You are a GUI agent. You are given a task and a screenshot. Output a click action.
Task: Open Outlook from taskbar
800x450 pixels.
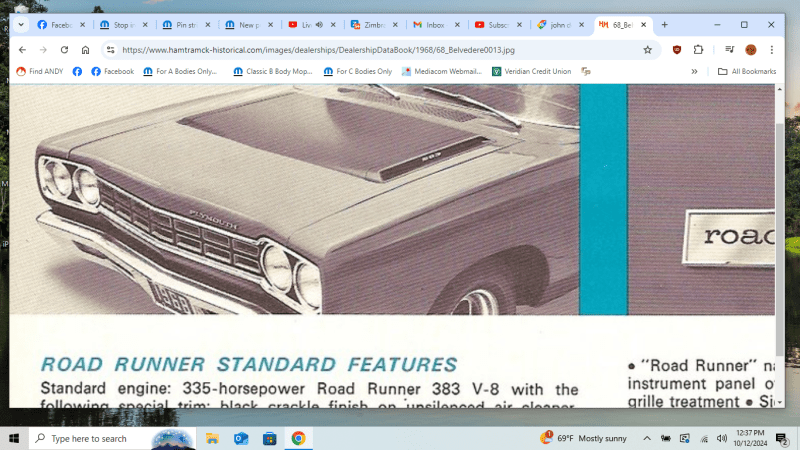click(x=241, y=438)
